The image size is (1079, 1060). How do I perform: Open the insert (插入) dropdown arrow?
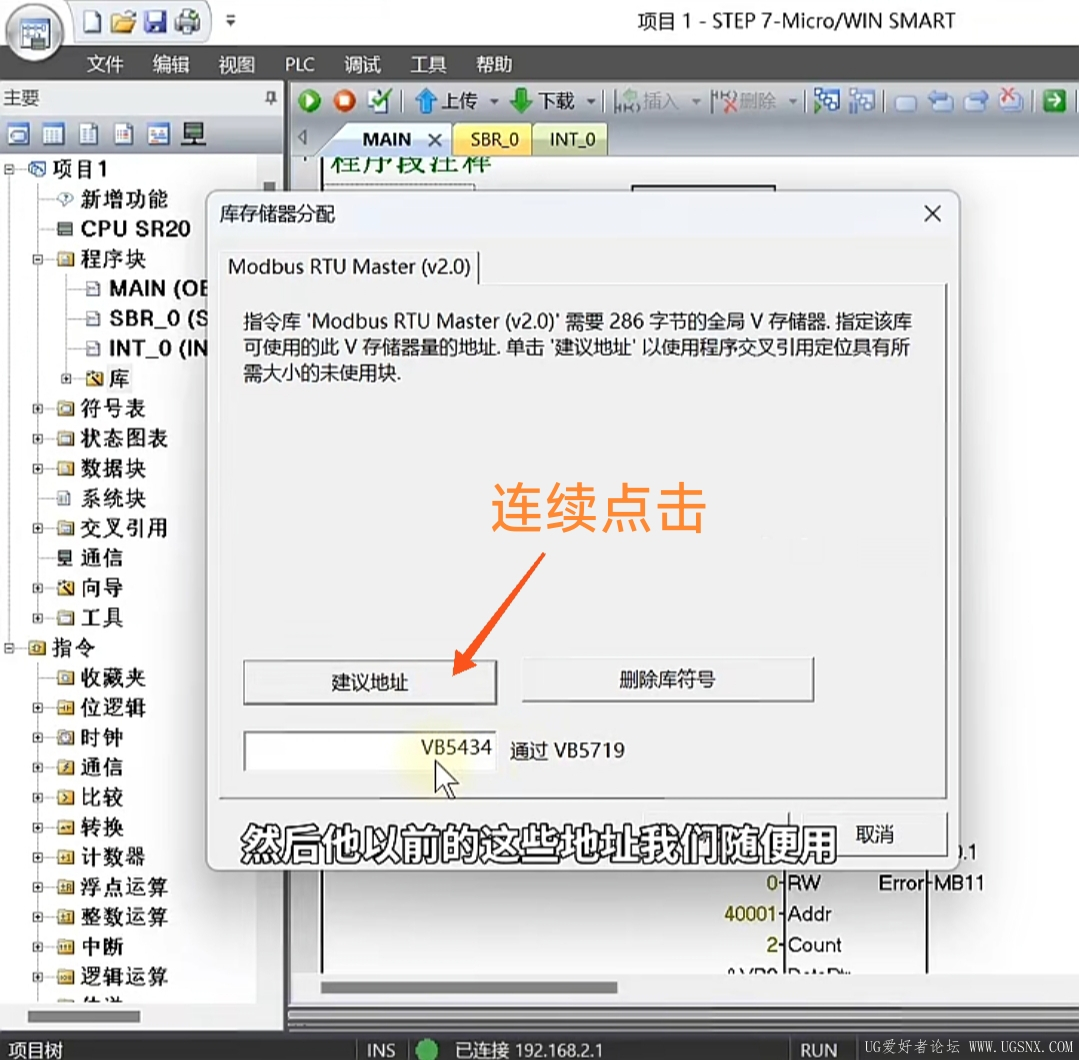(696, 101)
